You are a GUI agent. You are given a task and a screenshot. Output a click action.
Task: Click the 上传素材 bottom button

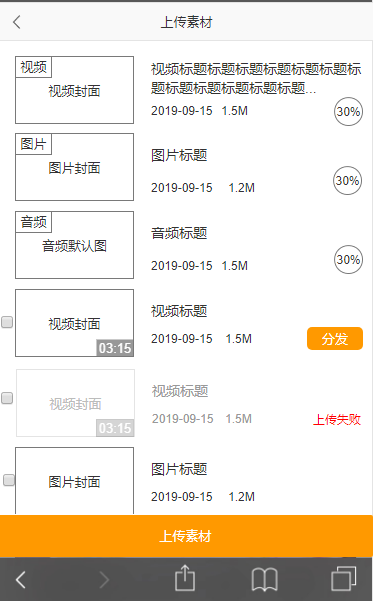point(186,536)
